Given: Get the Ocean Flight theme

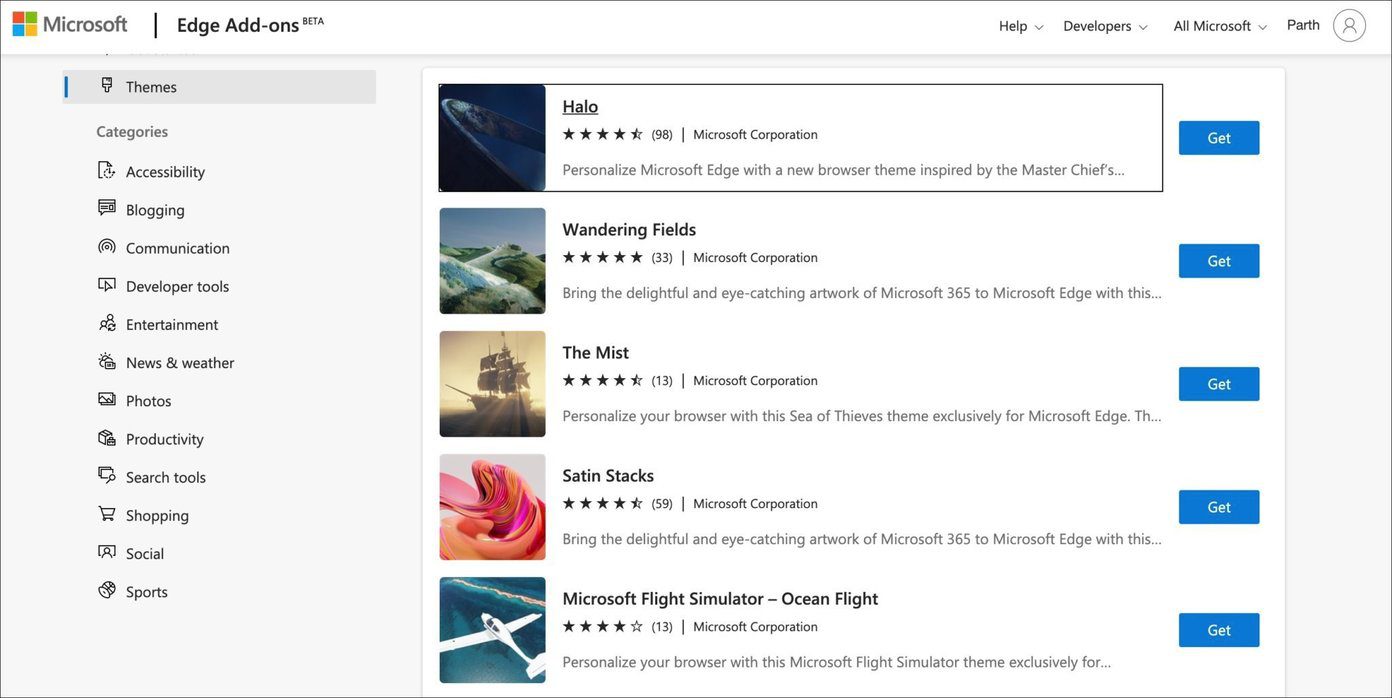Looking at the screenshot, I should pos(1219,630).
